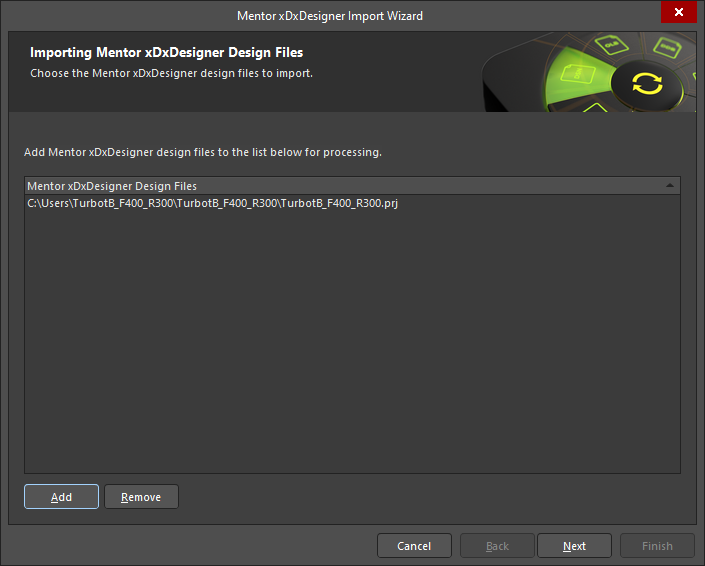Cancel the import wizard

[414, 546]
